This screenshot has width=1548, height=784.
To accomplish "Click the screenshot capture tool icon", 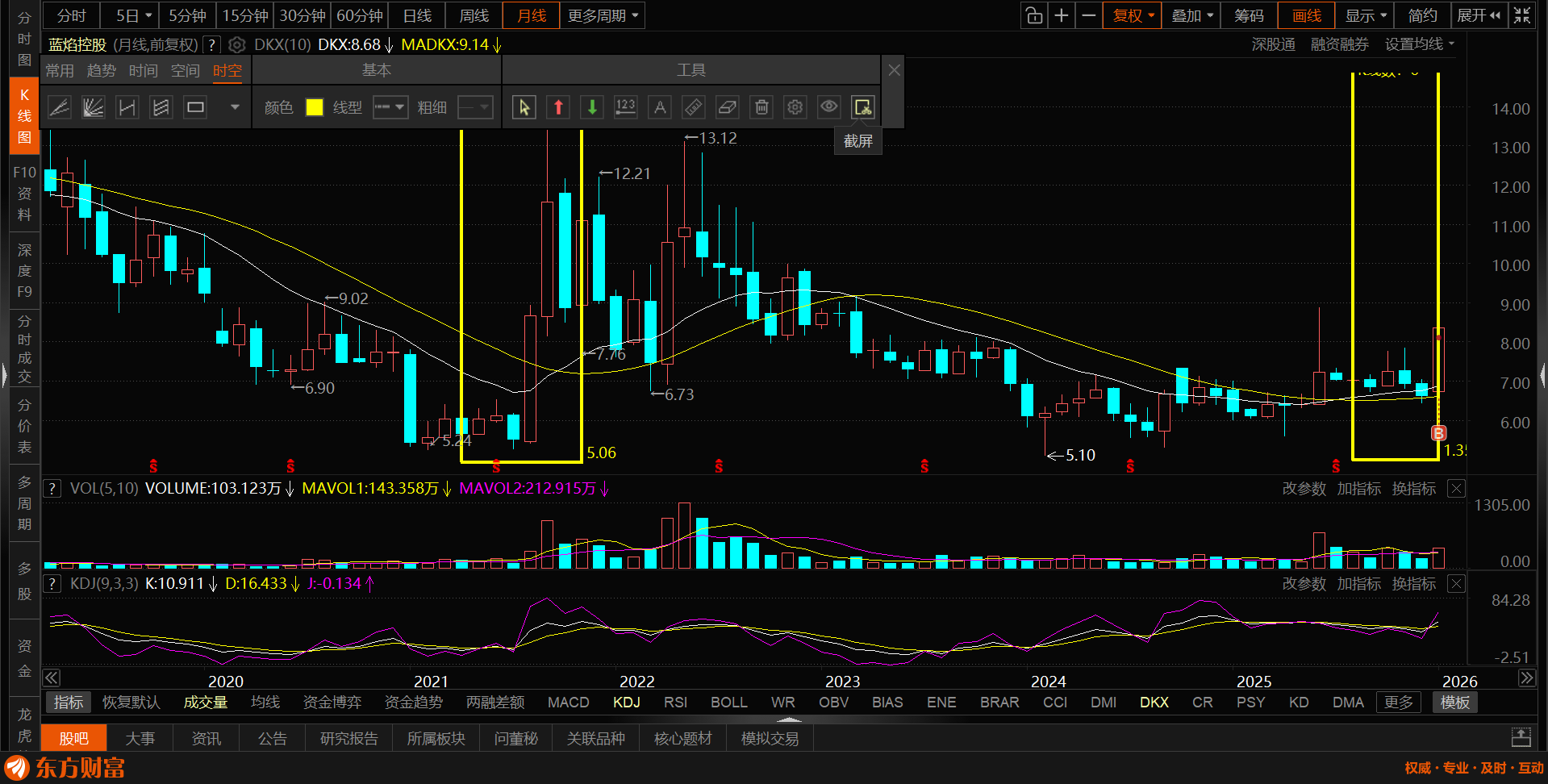I will point(862,107).
